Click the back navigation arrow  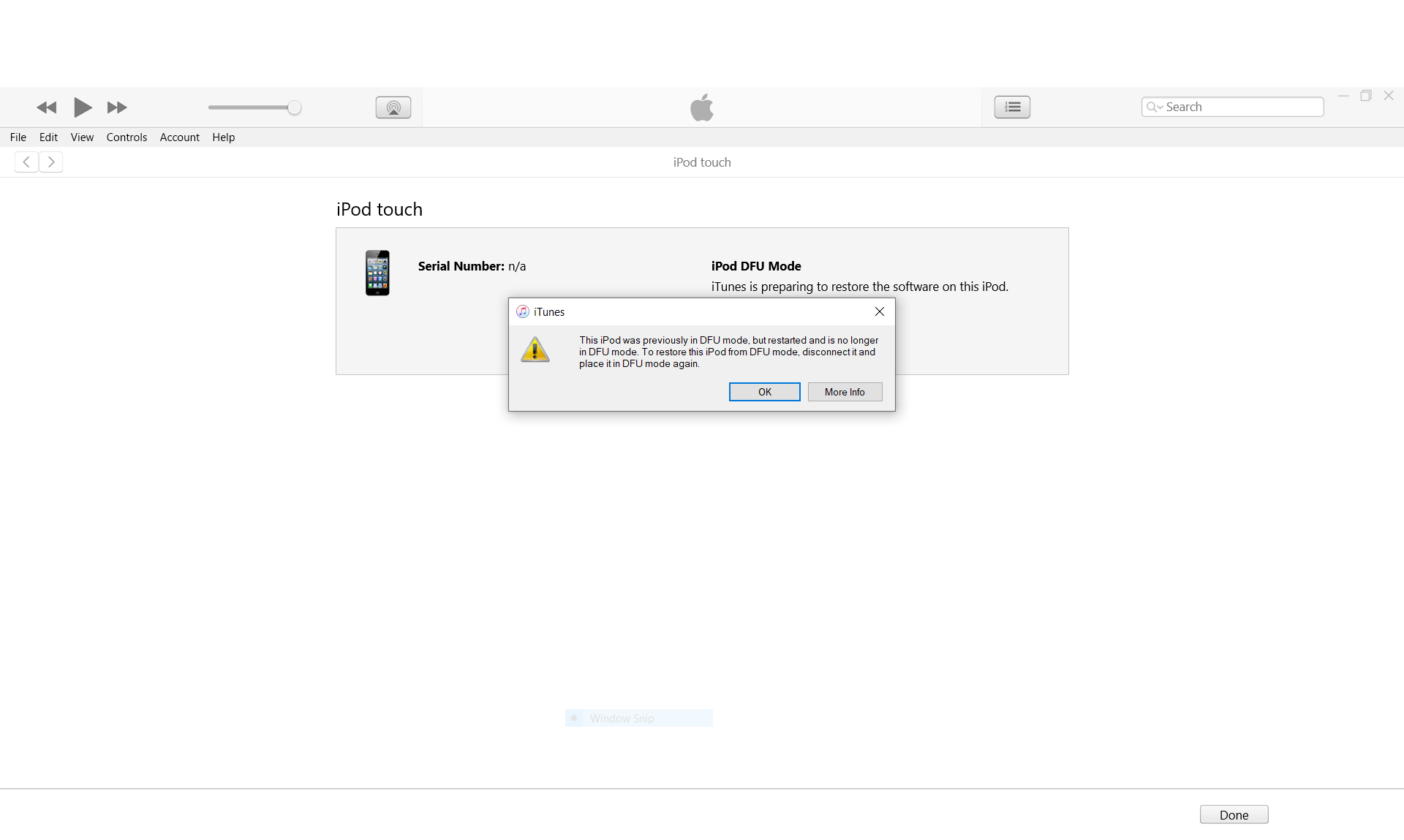26,162
